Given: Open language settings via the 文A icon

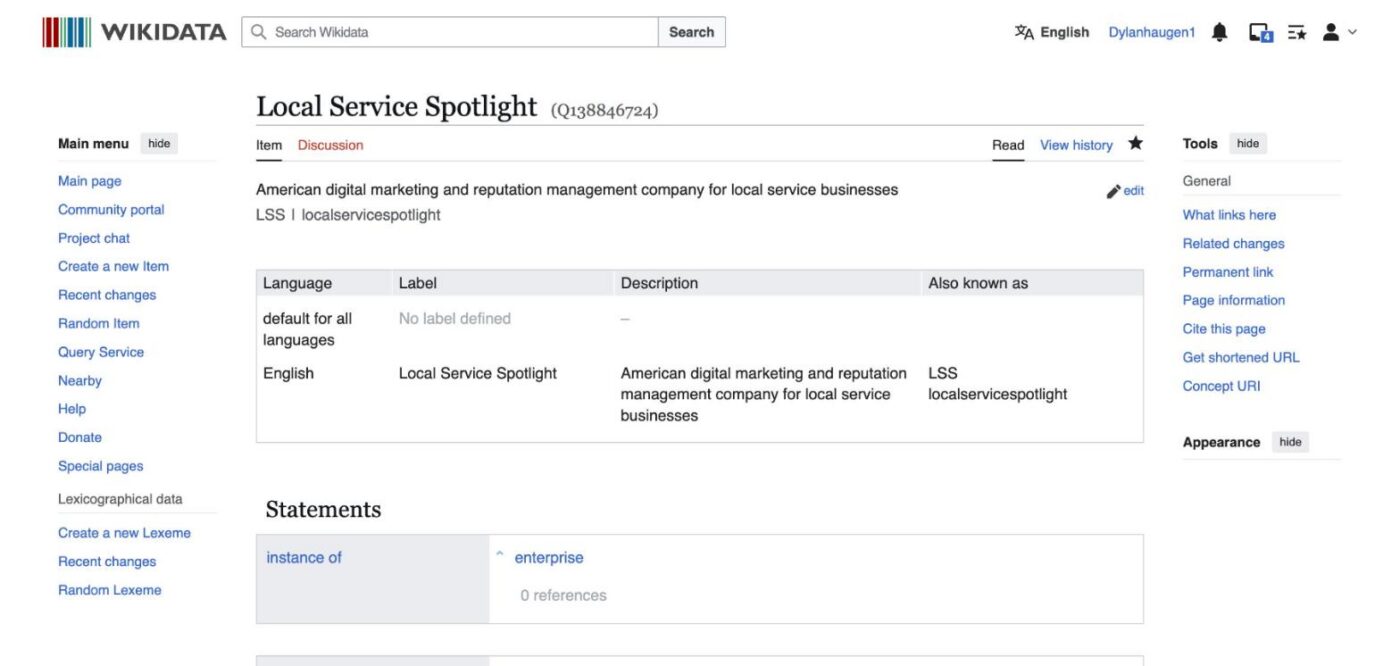Looking at the screenshot, I should (1024, 31).
